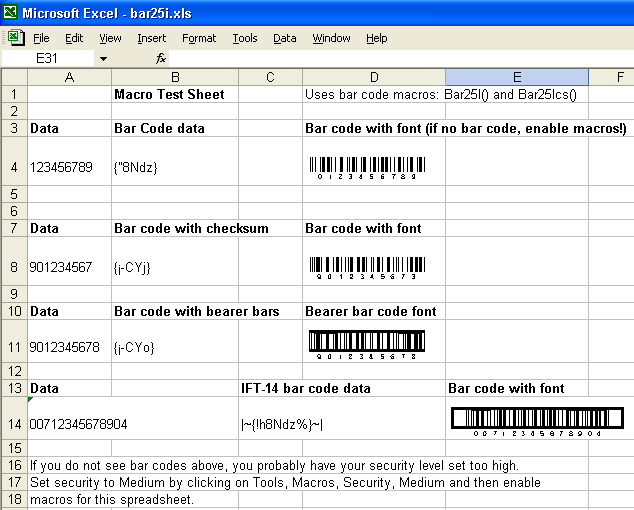Click 'Bar code with font' in row 13
634x510 pixels.
coord(506,388)
